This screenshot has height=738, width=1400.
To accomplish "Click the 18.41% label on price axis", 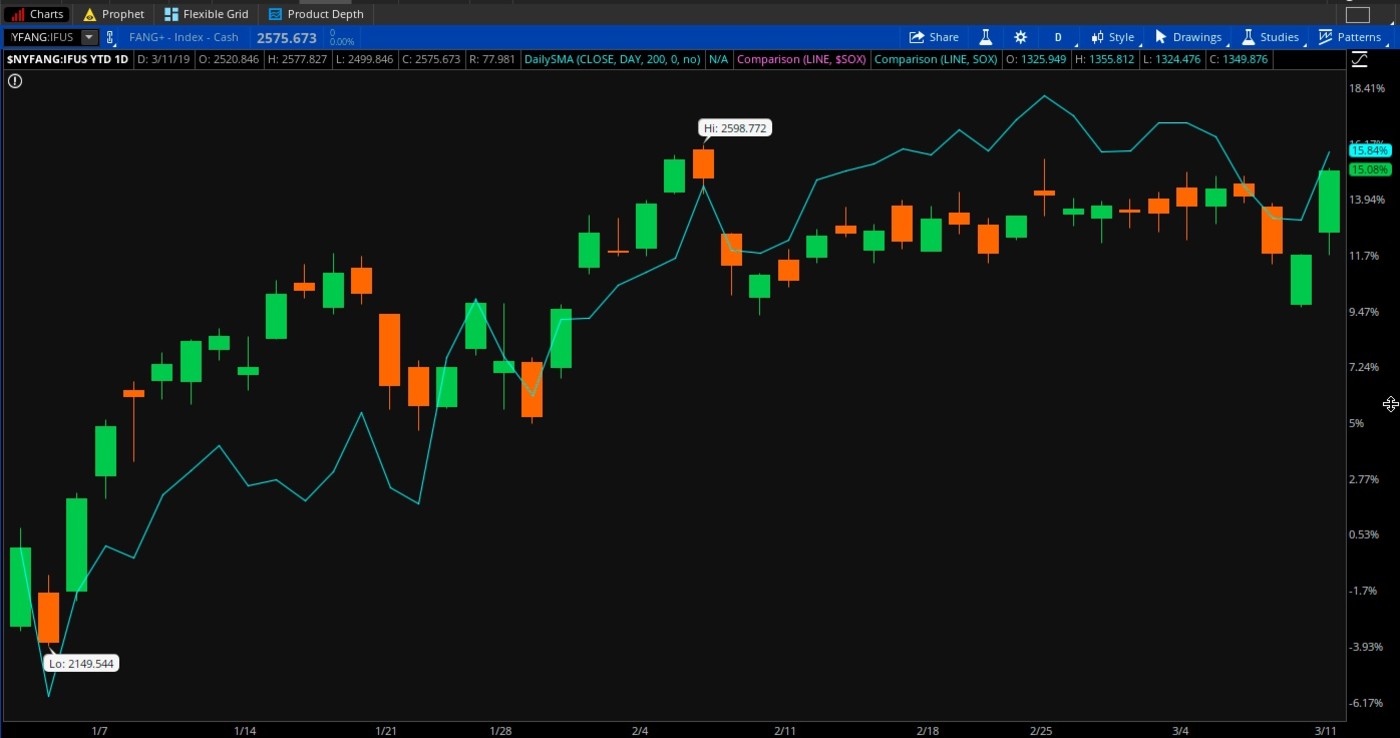I will 1367,88.
